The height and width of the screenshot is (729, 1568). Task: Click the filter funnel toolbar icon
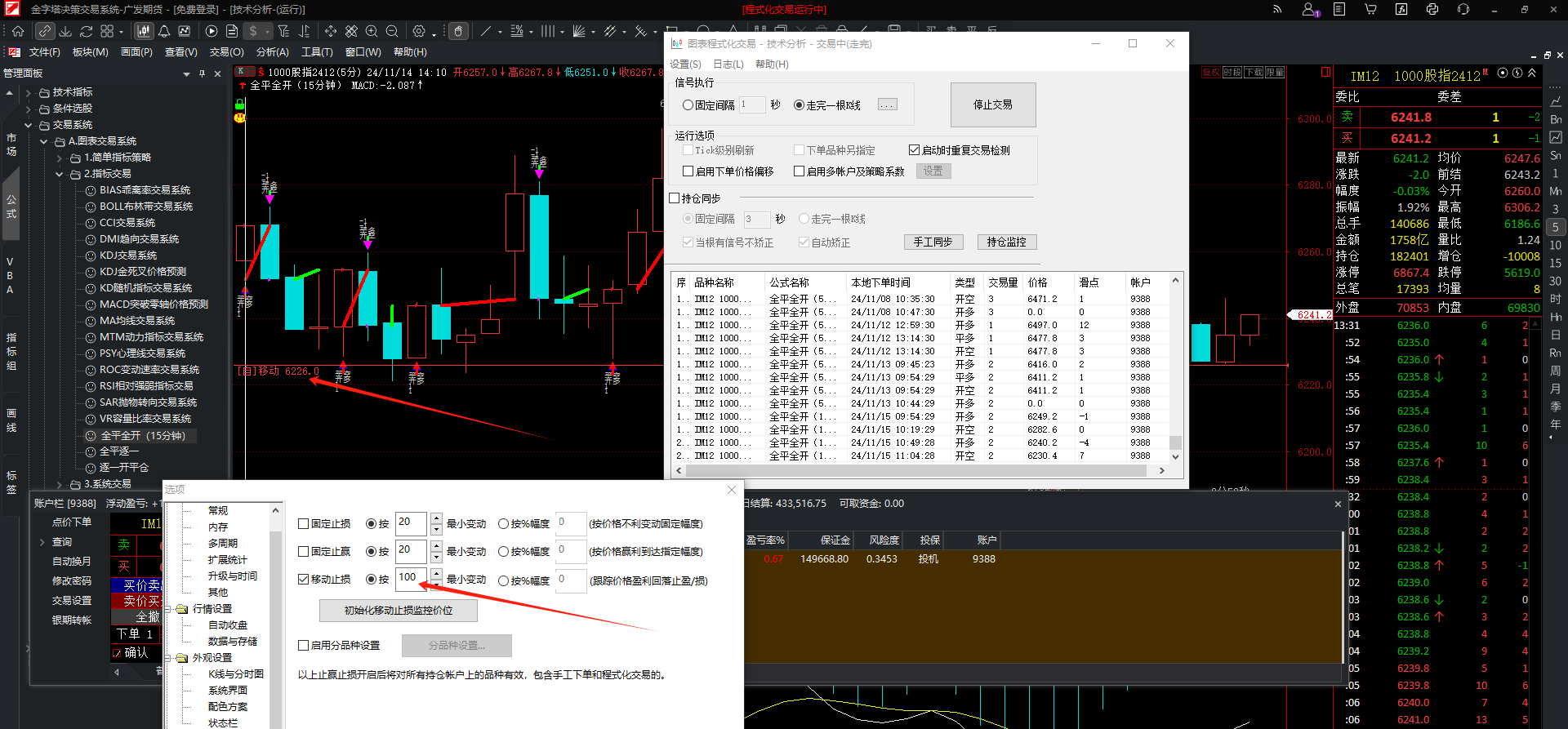coord(283,31)
